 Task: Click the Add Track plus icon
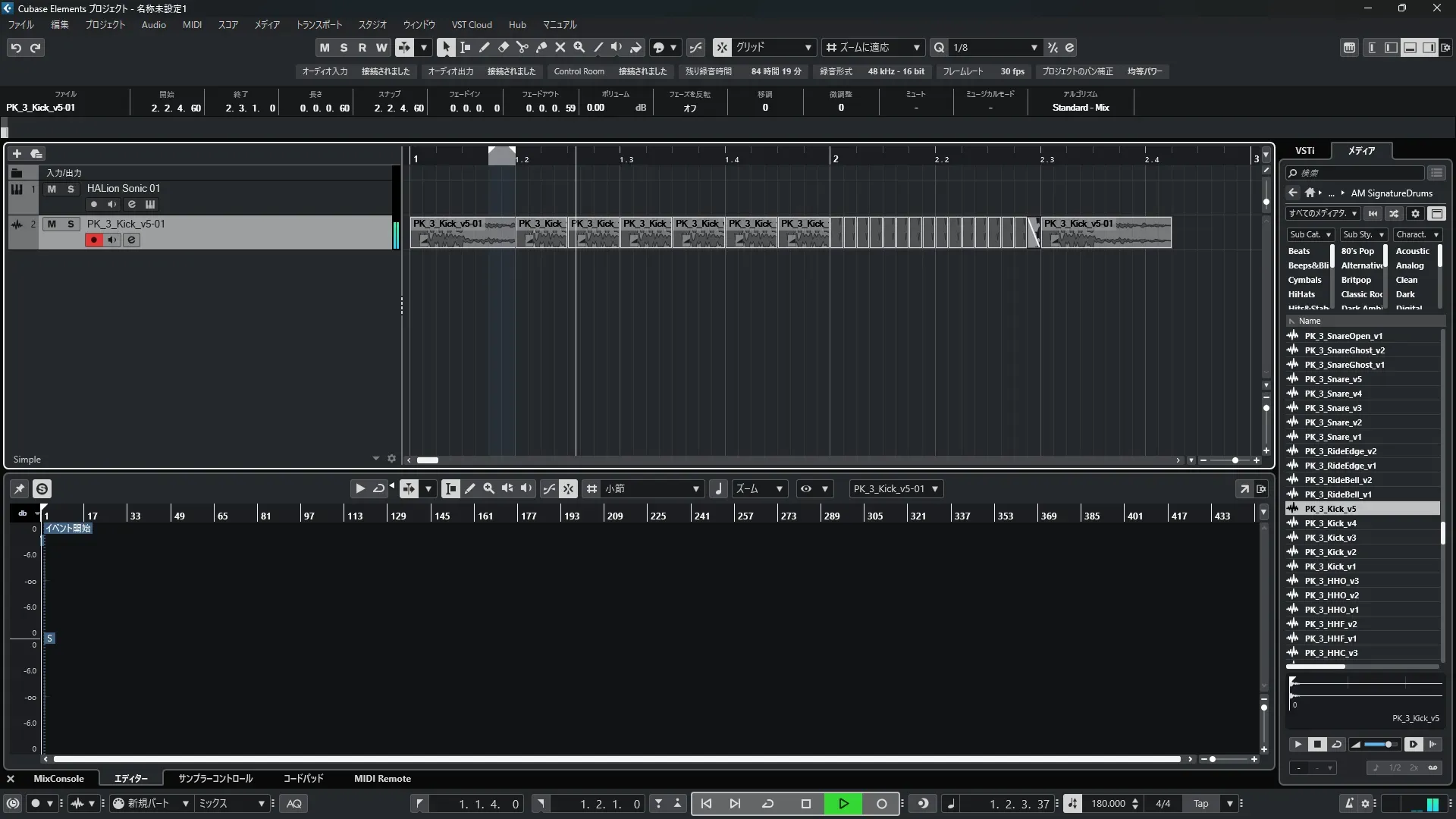(17, 154)
